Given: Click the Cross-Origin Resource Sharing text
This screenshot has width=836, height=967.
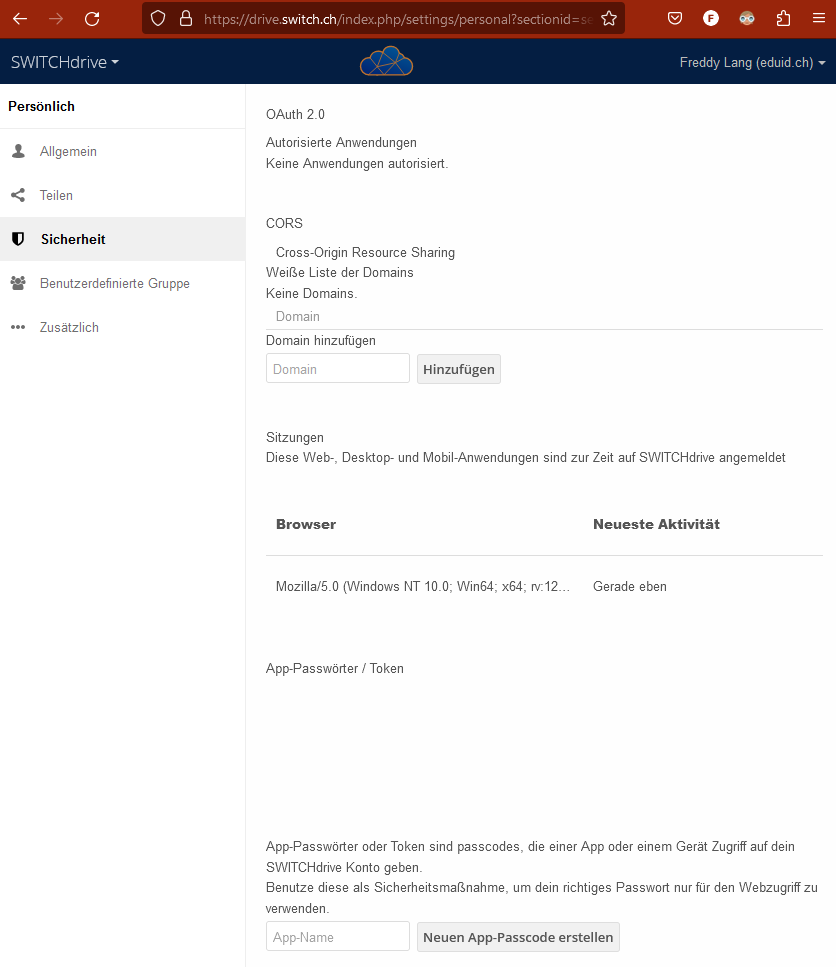Looking at the screenshot, I should (x=365, y=252).
